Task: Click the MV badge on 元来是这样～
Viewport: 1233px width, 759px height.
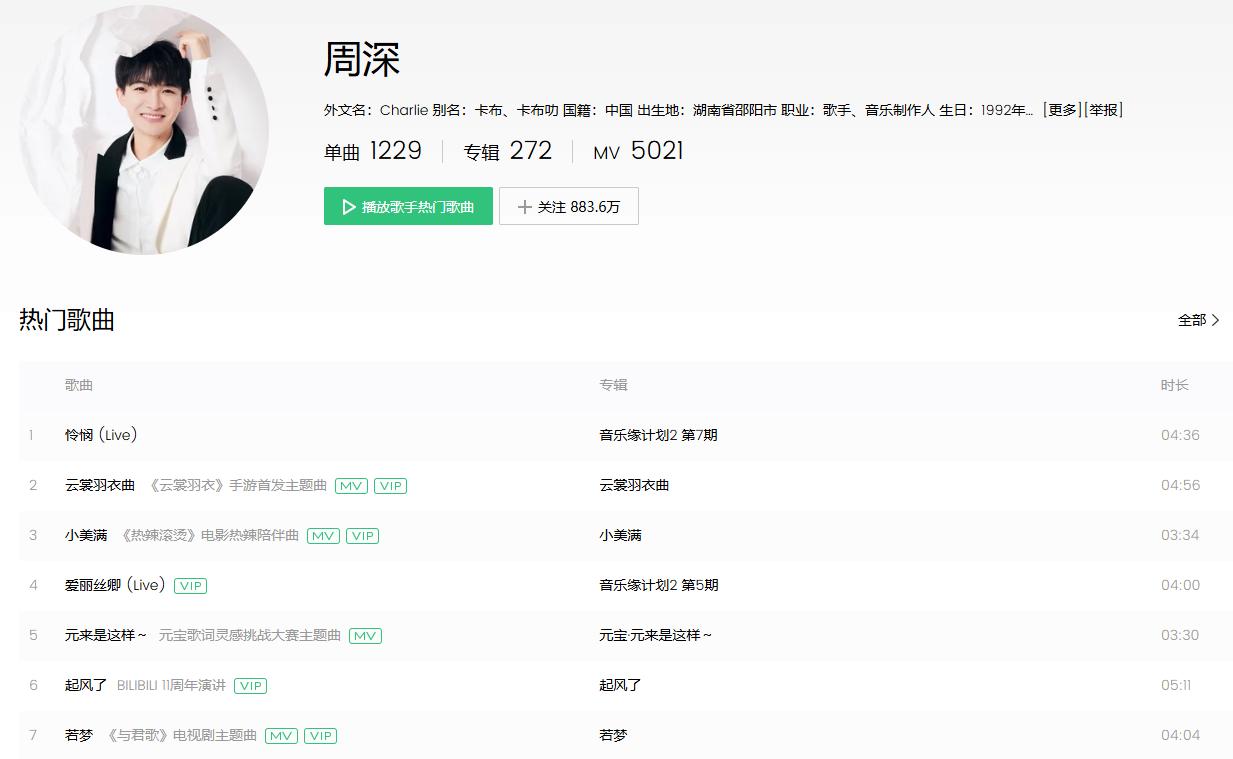Action: 365,635
